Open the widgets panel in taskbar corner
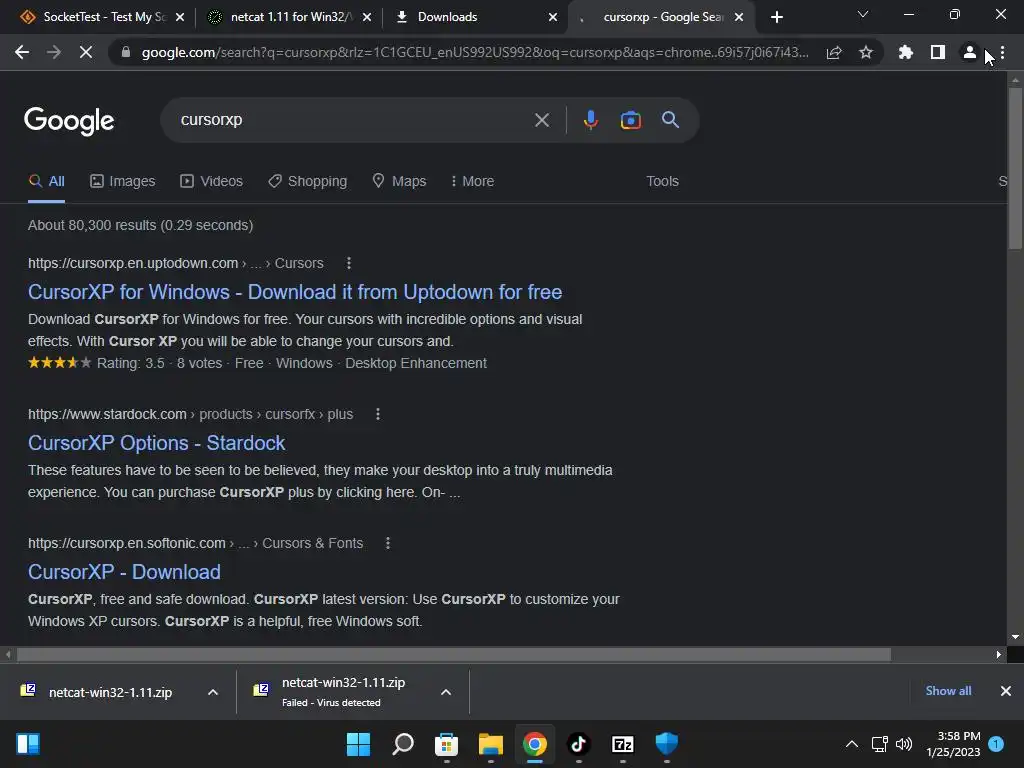This screenshot has height=768, width=1024. point(28,744)
